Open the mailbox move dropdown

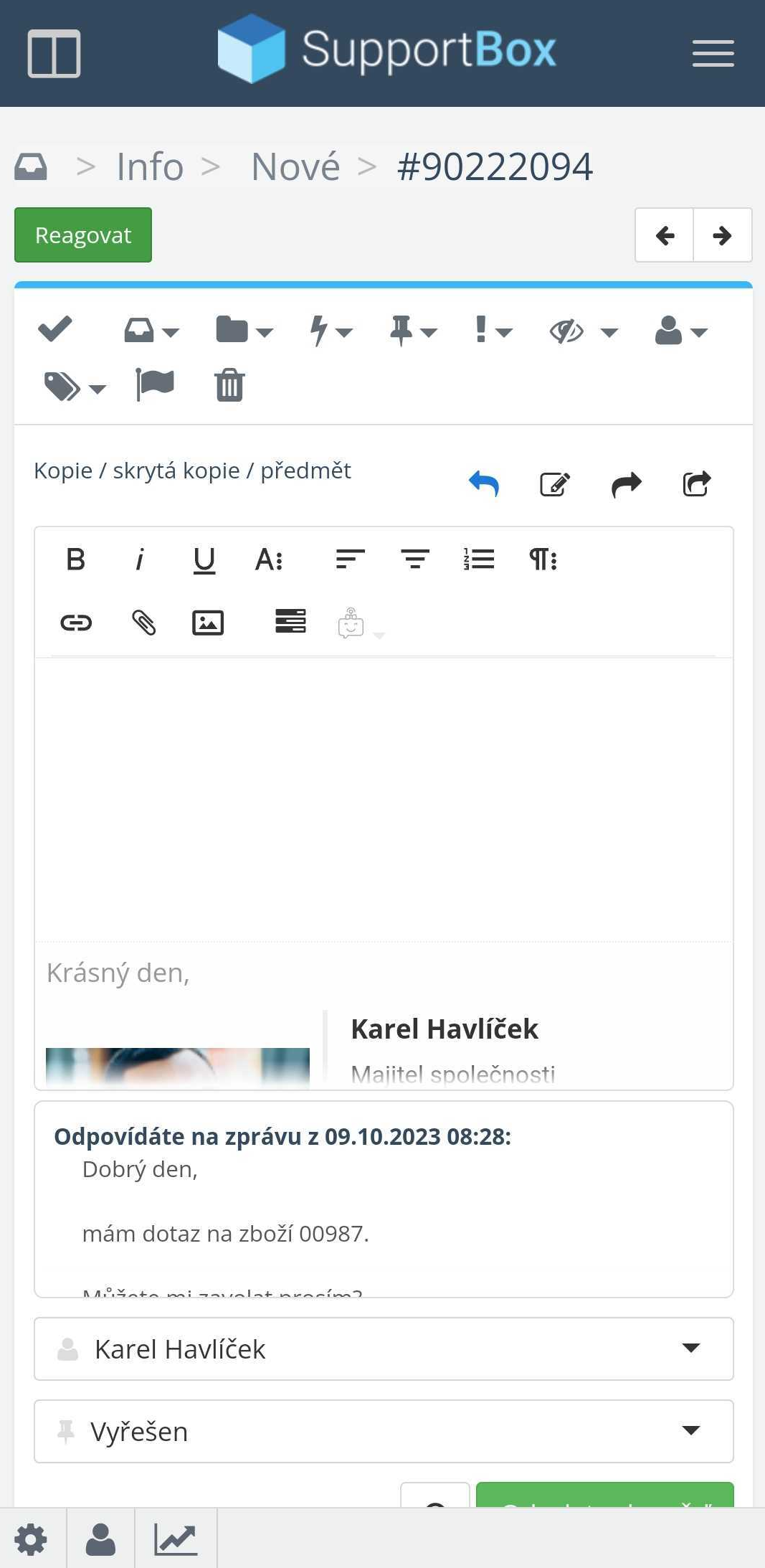151,331
